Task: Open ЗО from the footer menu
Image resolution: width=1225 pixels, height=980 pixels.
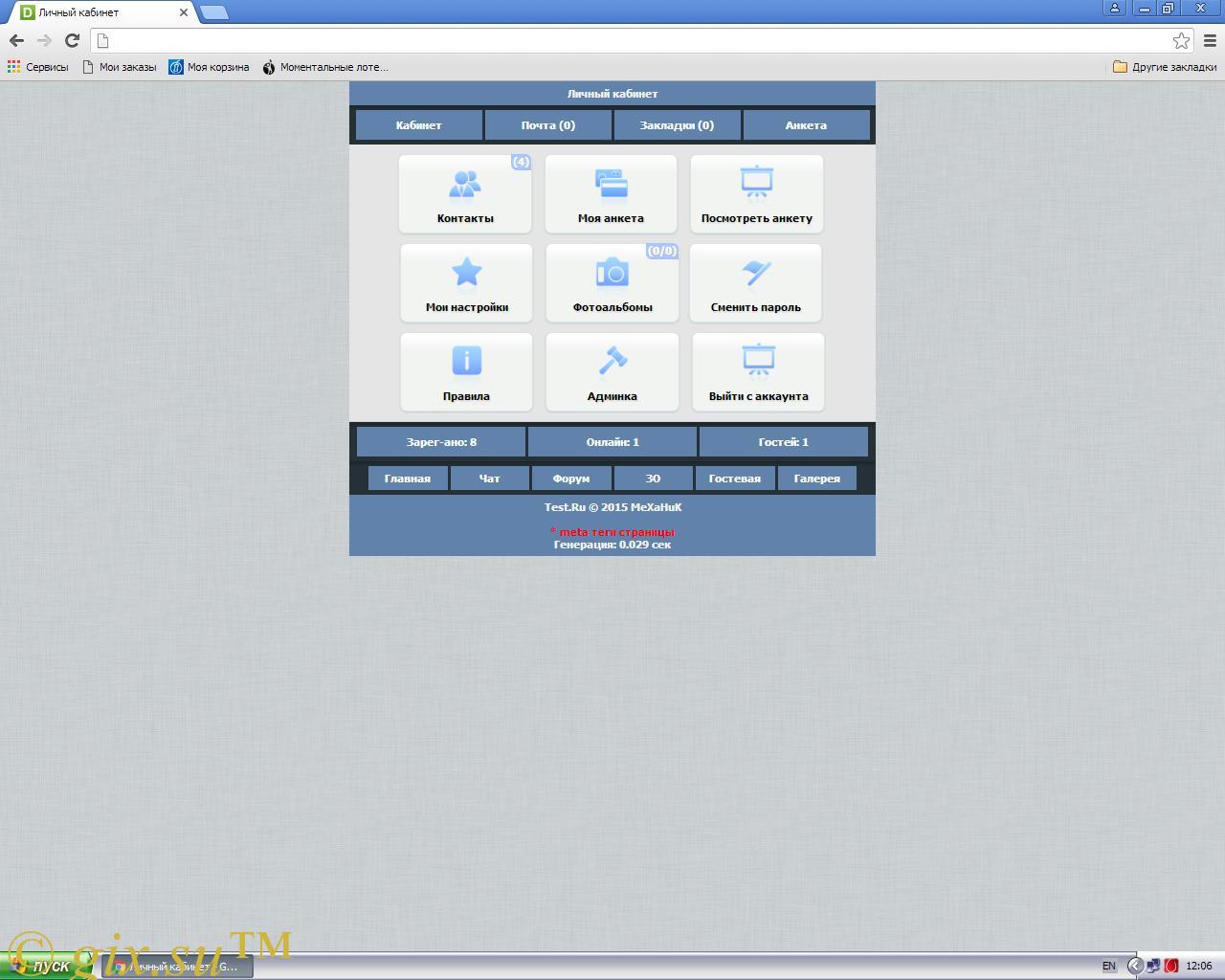Action: tap(653, 479)
